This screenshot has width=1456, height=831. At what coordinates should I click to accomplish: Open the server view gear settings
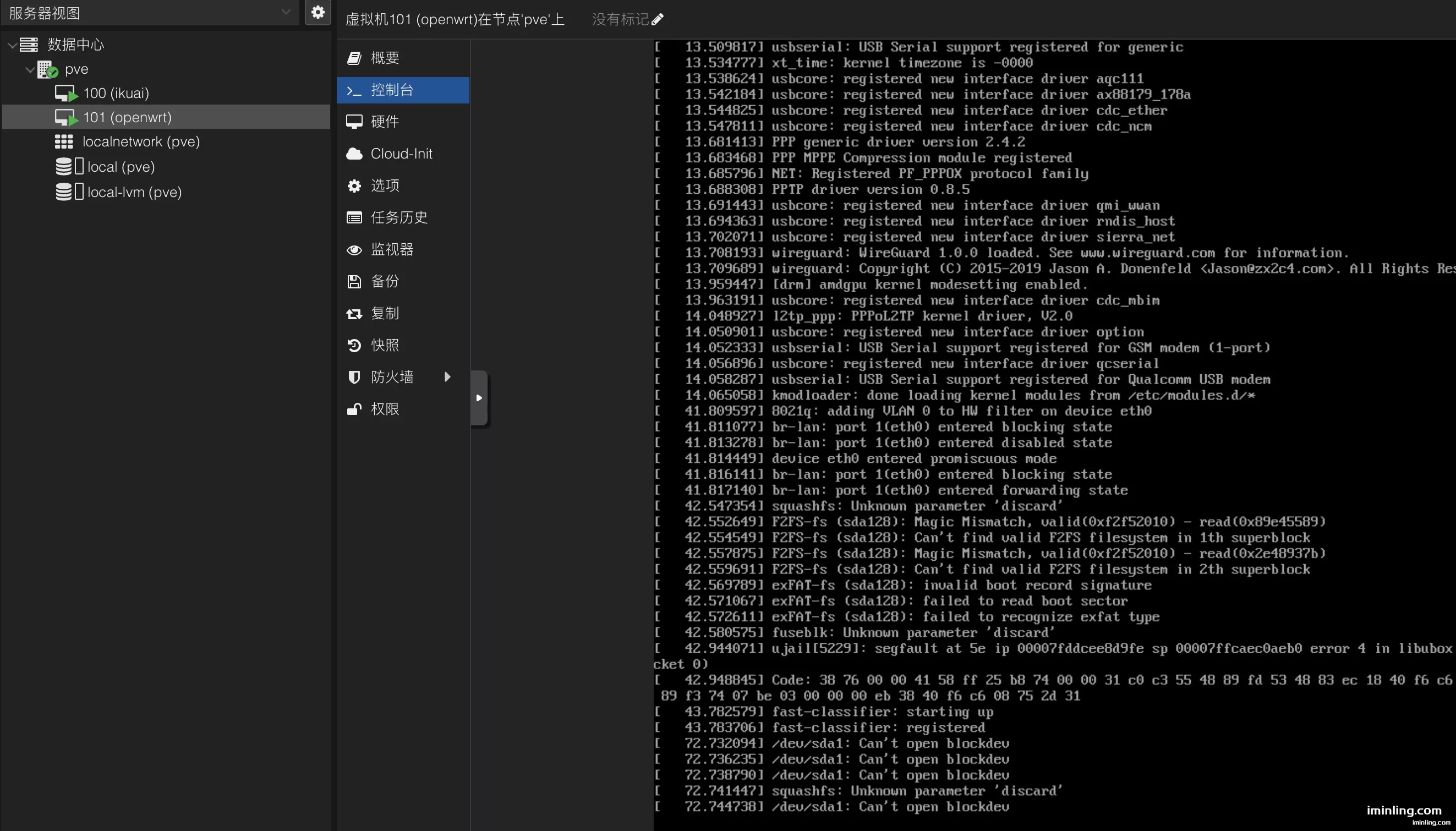point(318,12)
